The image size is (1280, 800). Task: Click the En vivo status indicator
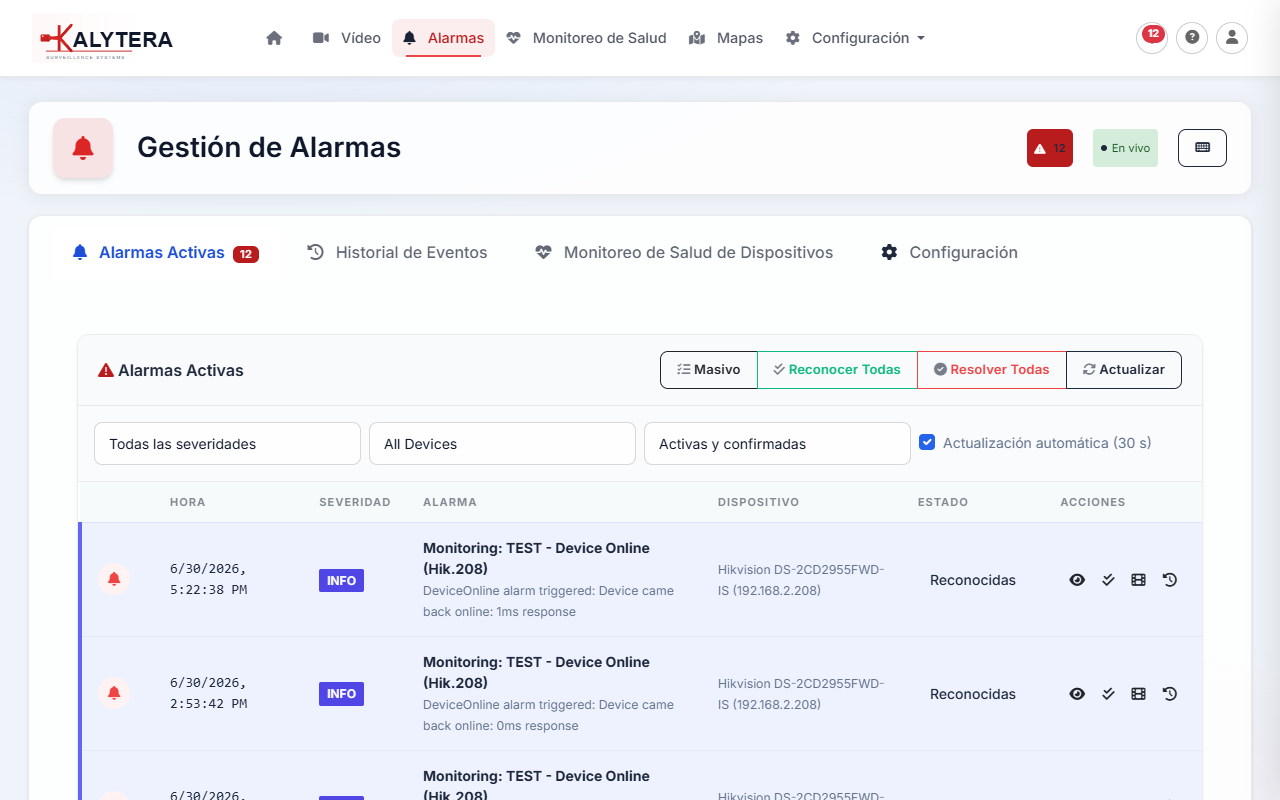pos(1125,148)
